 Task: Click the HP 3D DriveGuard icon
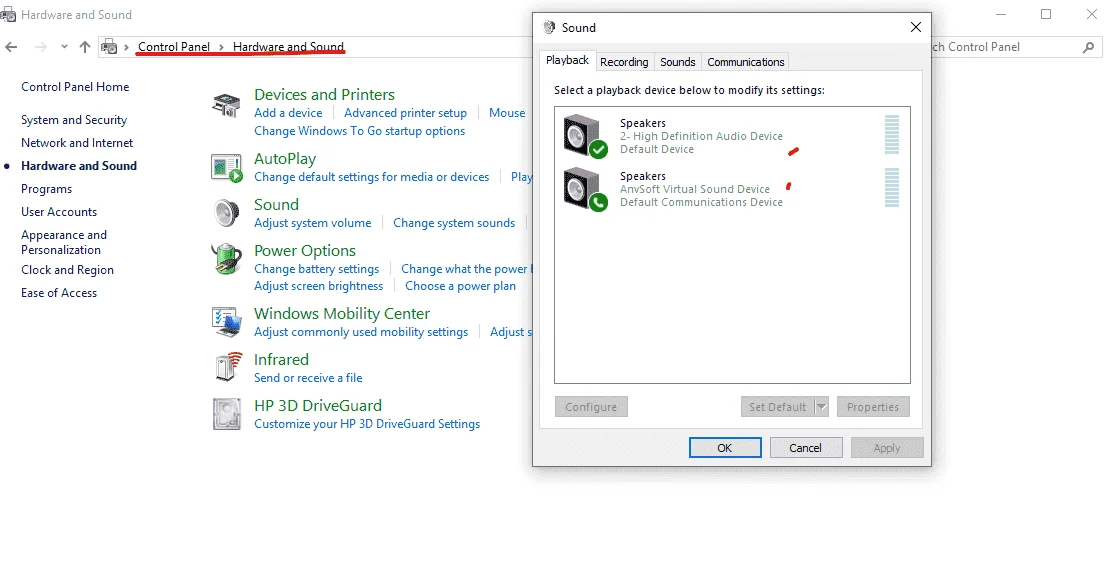[x=227, y=414]
